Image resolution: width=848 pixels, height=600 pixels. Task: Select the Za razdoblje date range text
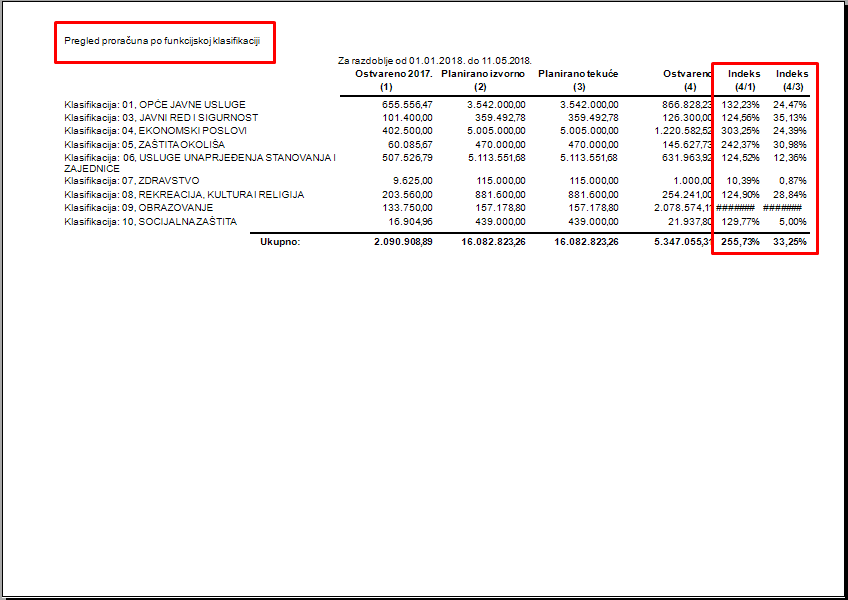point(434,62)
